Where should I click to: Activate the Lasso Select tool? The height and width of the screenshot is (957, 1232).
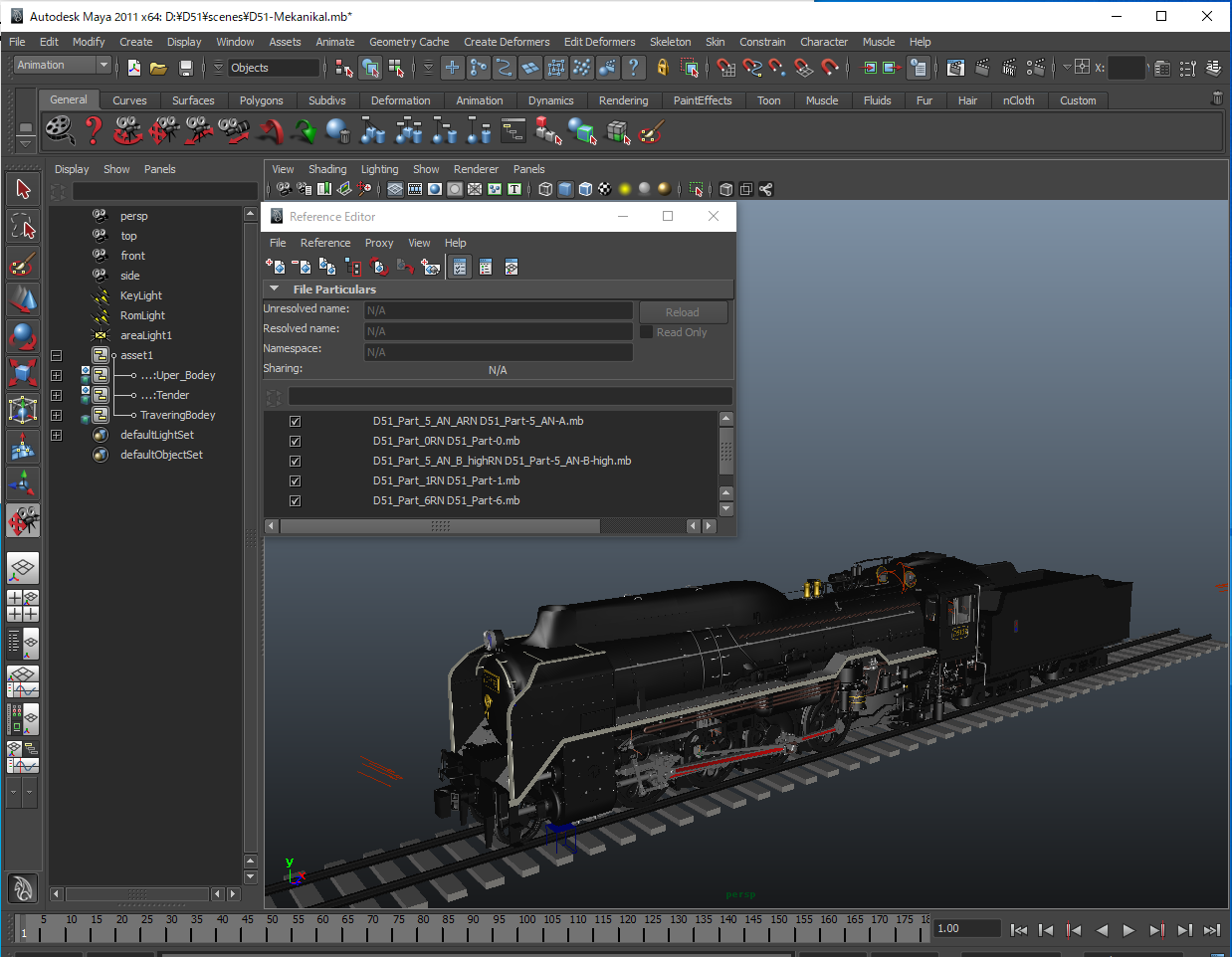coord(23,226)
